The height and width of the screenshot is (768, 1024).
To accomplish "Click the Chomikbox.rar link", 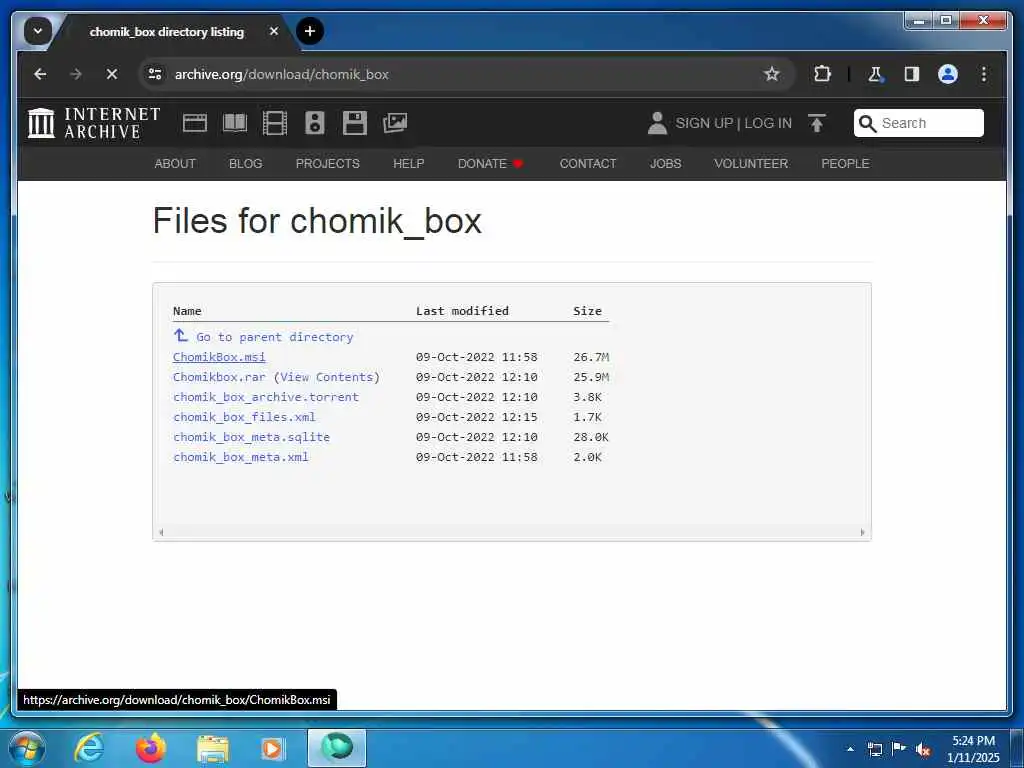I will pyautogui.click(x=219, y=377).
